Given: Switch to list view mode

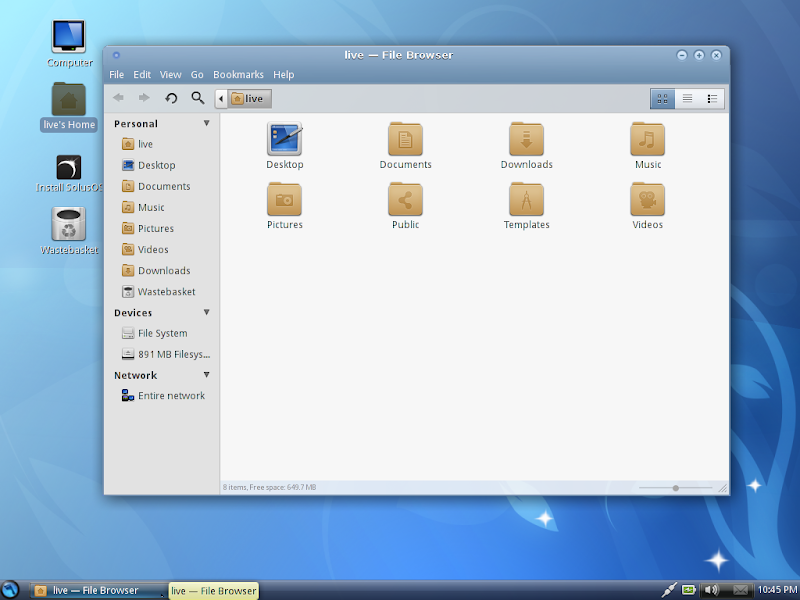Looking at the screenshot, I should (x=687, y=98).
